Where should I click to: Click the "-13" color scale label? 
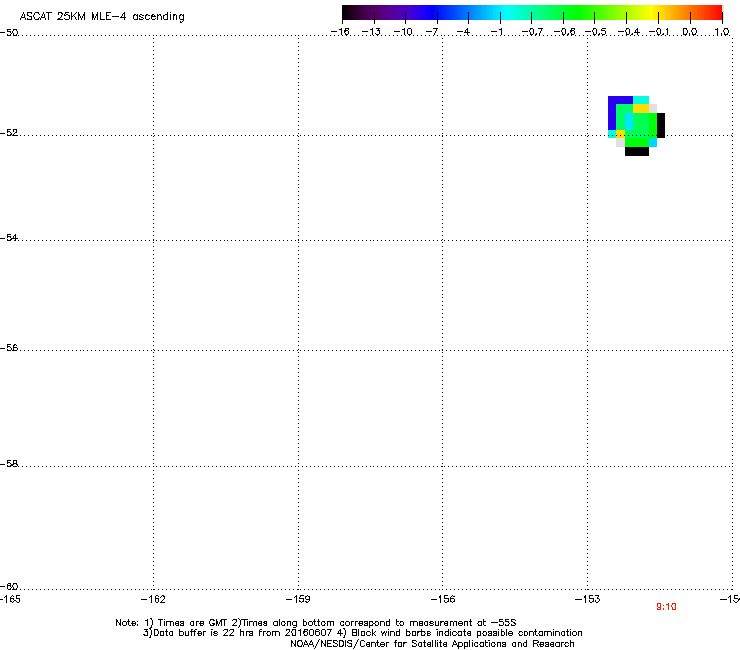click(x=371, y=32)
